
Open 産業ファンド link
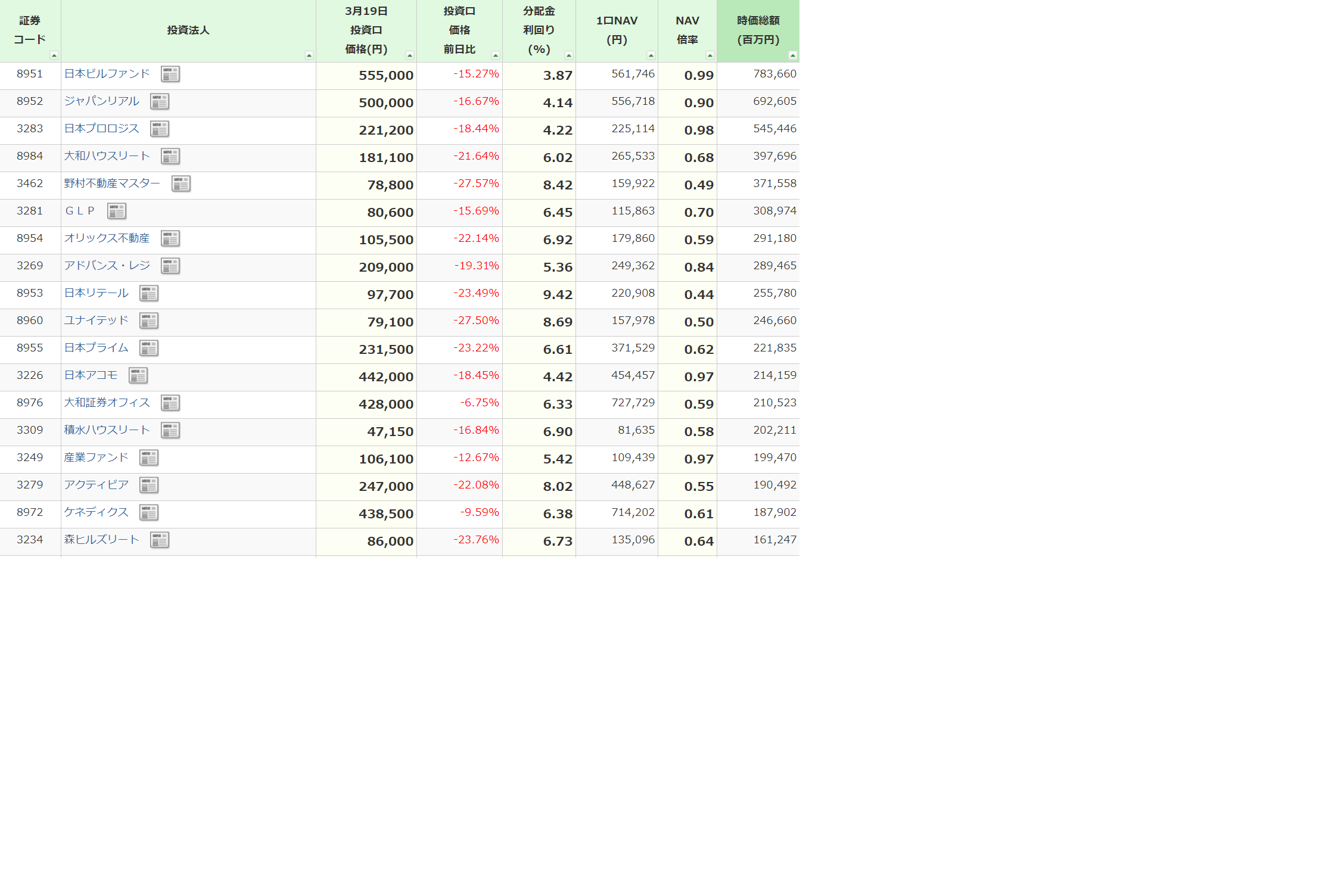97,458
